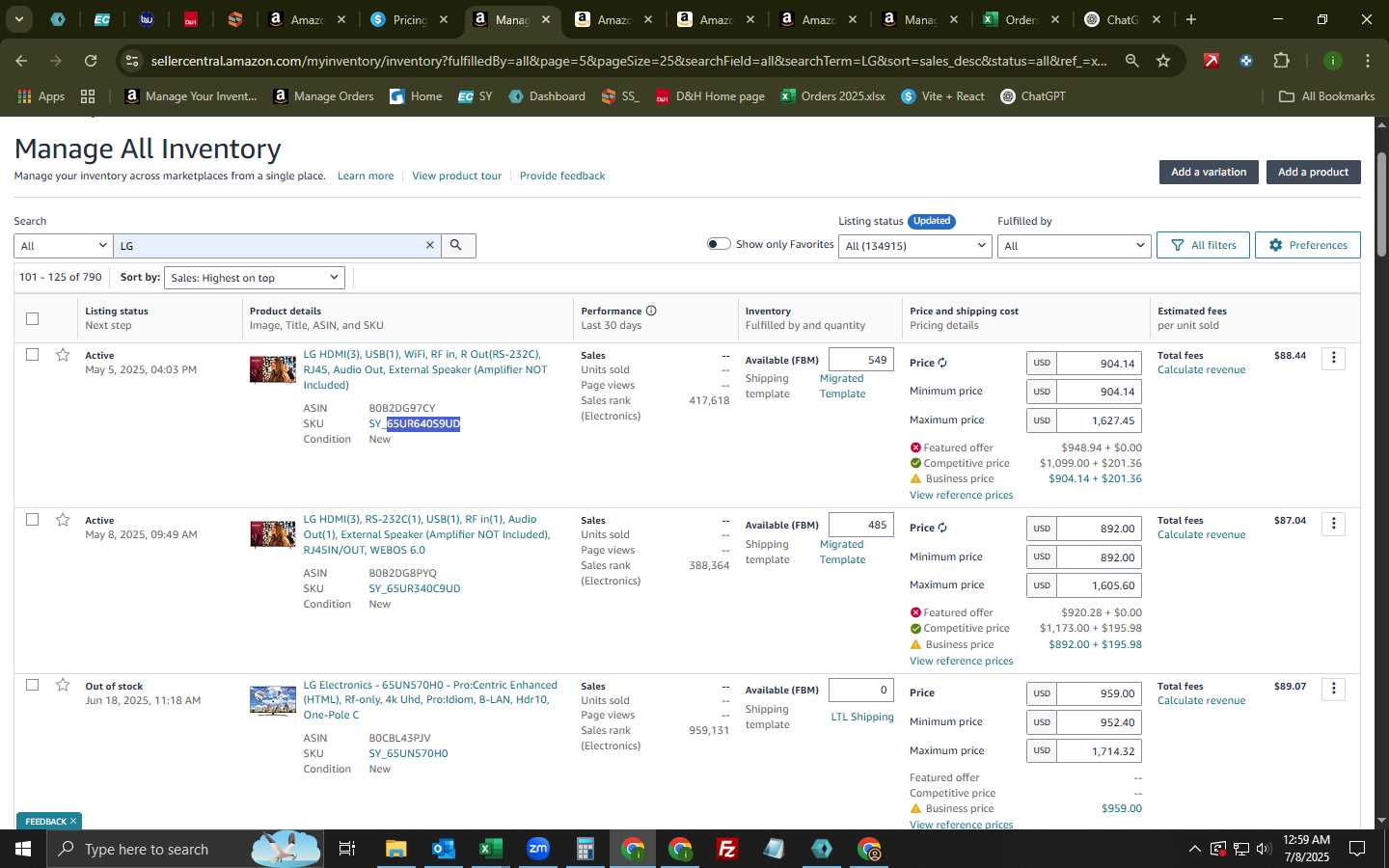Click Add a product button
The height and width of the screenshot is (868, 1389).
click(x=1313, y=172)
